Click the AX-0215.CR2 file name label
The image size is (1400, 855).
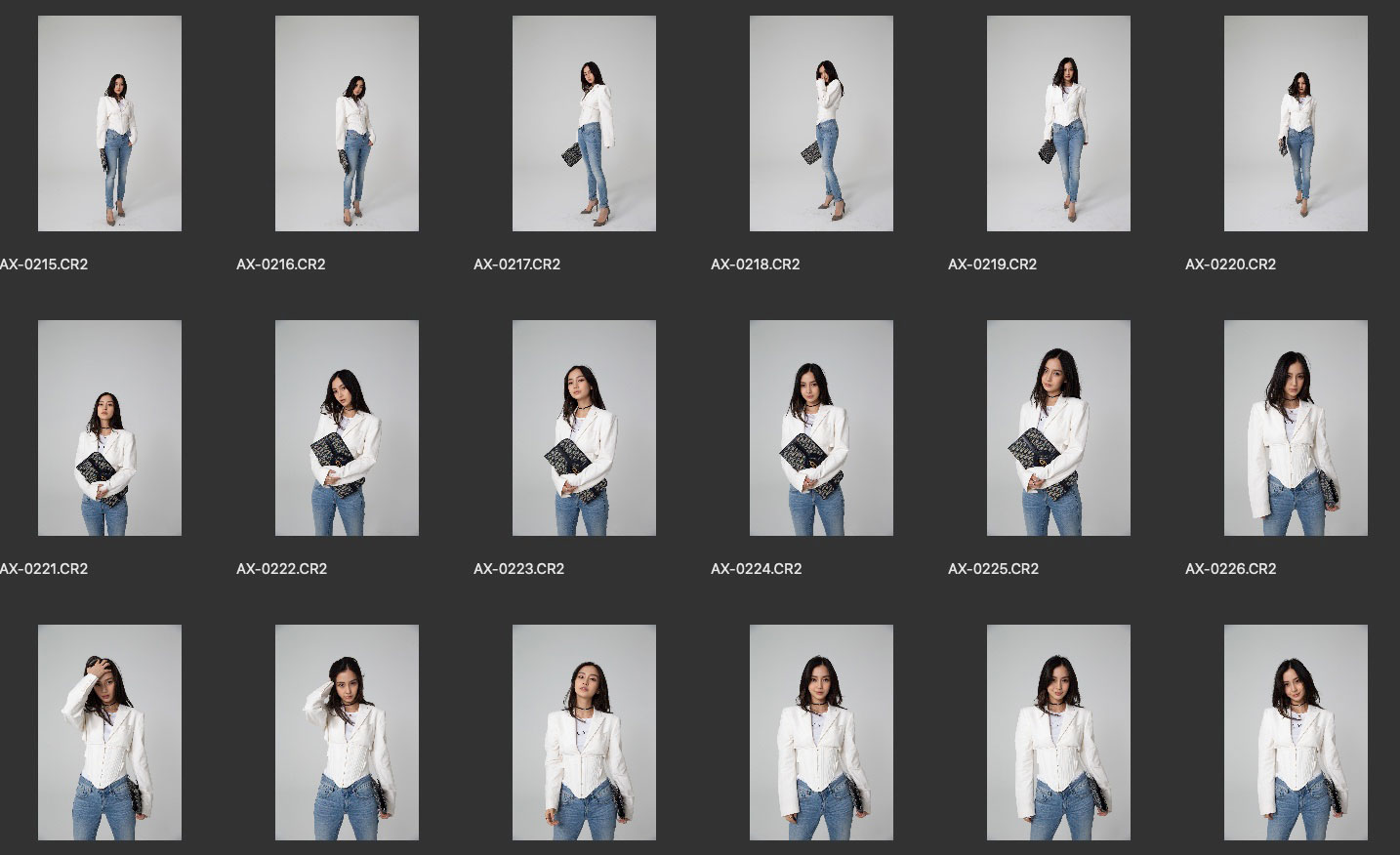(44, 265)
